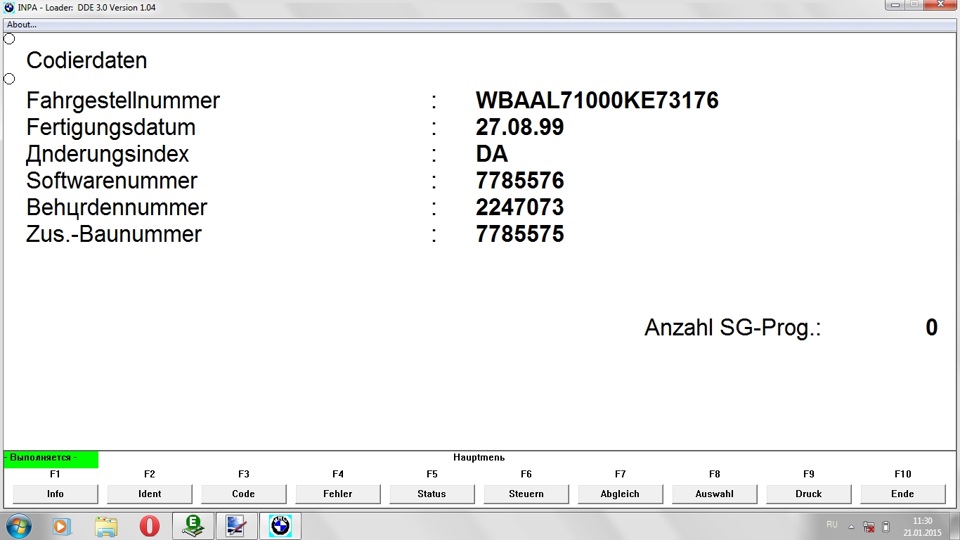Screen dimensions: 960x540
Task: Open Windows Media Player from taskbar
Action: pos(61,526)
